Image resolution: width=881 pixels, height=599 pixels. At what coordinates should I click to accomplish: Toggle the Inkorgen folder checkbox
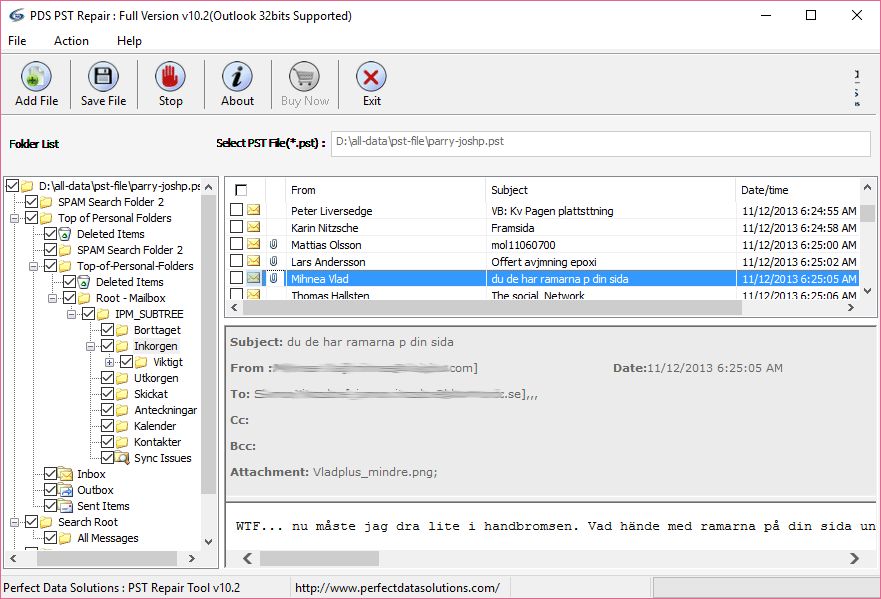(108, 346)
